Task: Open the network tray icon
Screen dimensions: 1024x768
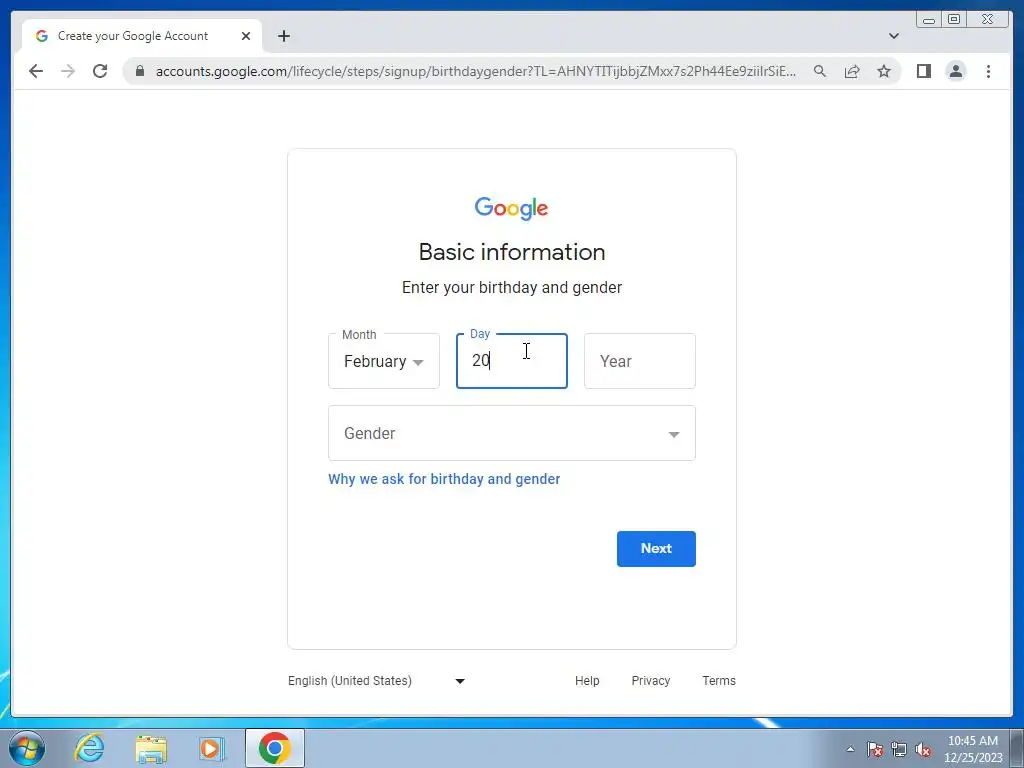Action: click(x=899, y=749)
